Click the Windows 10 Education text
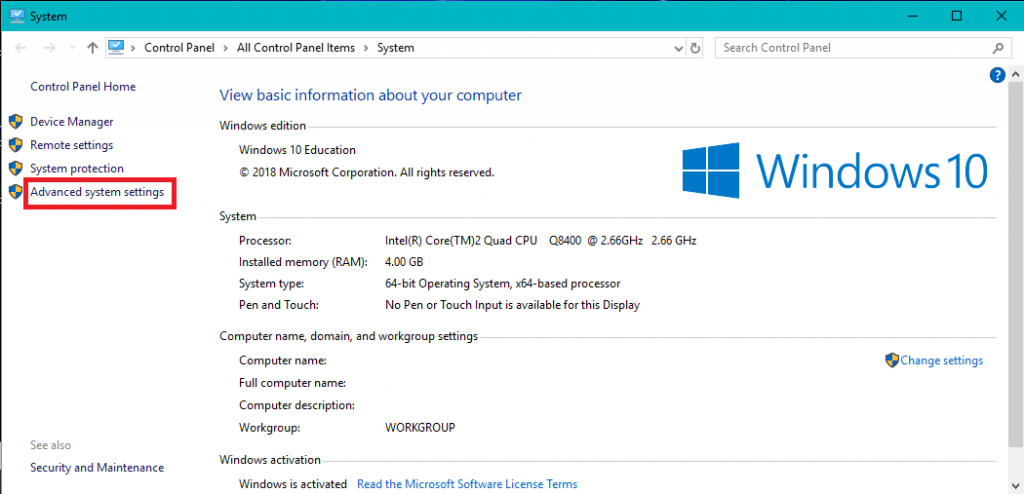1024x494 pixels. [297, 150]
